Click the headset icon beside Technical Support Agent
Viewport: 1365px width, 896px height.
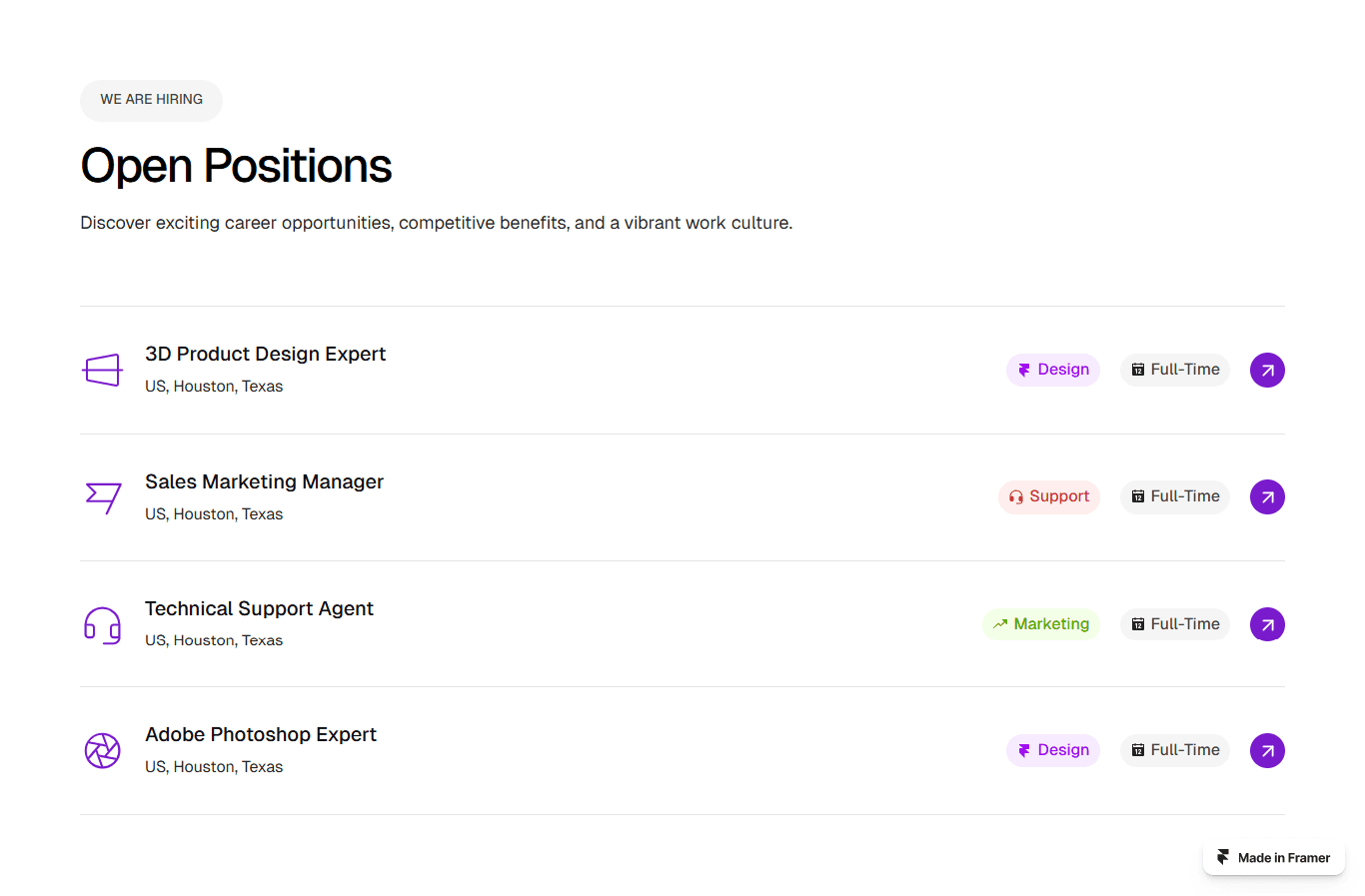pyautogui.click(x=102, y=625)
